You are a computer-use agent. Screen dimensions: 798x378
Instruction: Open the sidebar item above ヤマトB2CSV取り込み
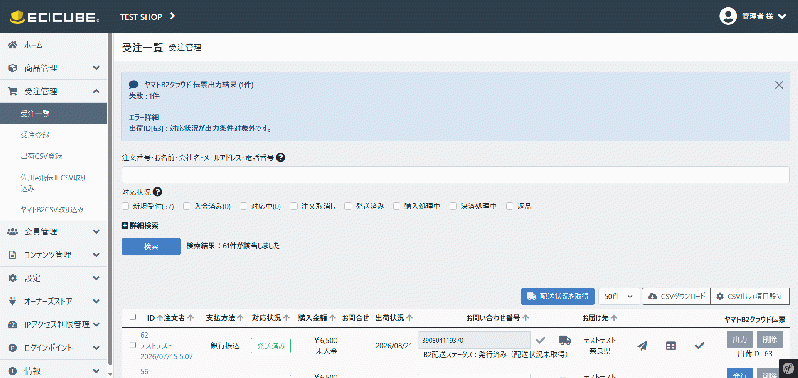click(53, 182)
